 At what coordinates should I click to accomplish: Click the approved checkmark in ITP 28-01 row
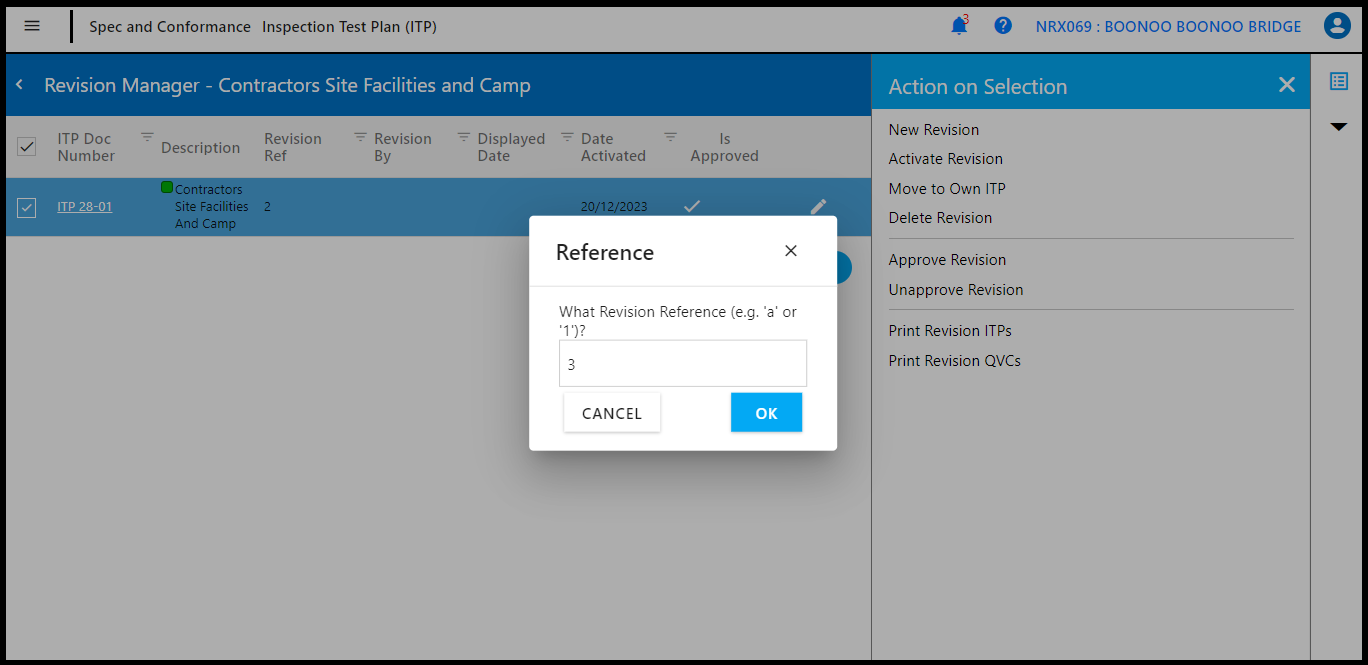691,206
